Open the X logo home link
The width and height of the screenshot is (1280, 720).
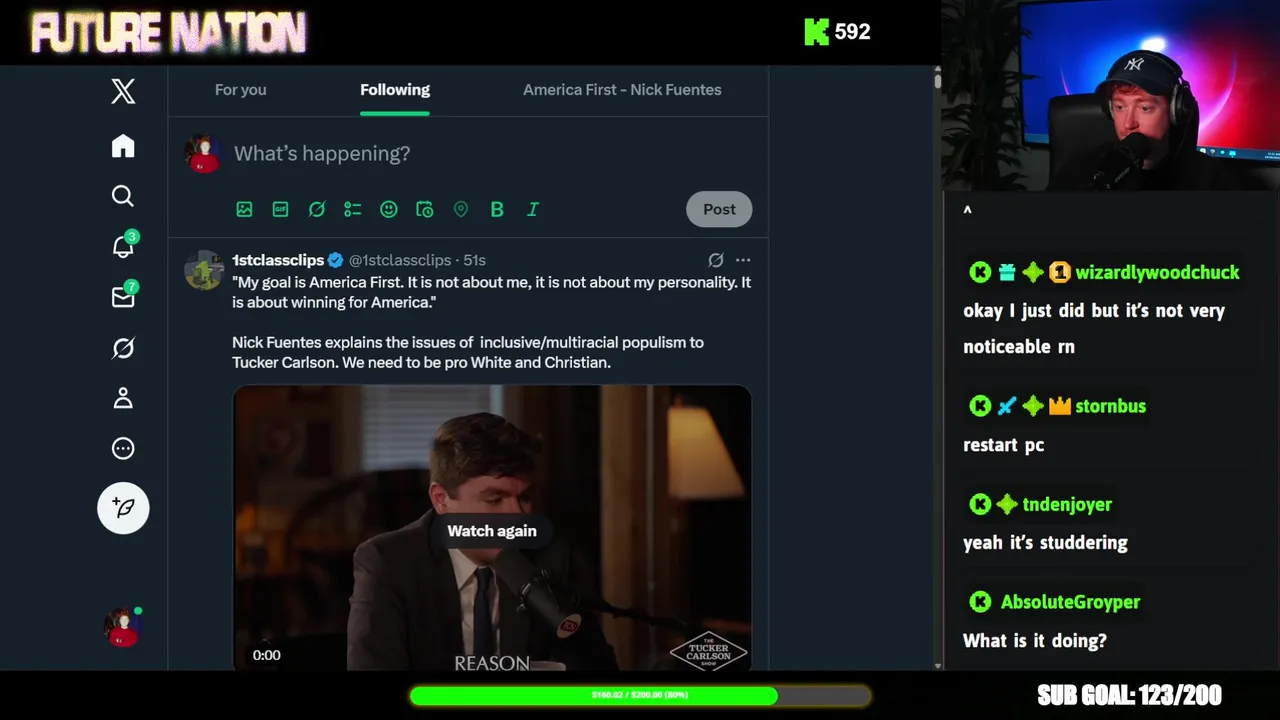123,92
